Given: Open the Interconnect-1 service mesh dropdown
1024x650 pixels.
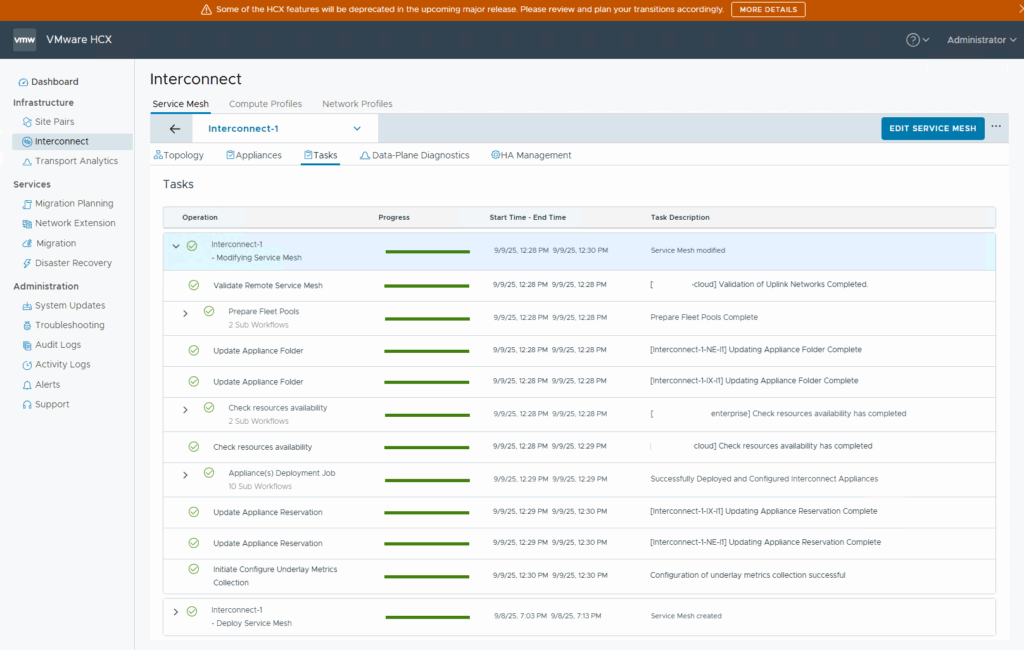Looking at the screenshot, I should tap(357, 129).
